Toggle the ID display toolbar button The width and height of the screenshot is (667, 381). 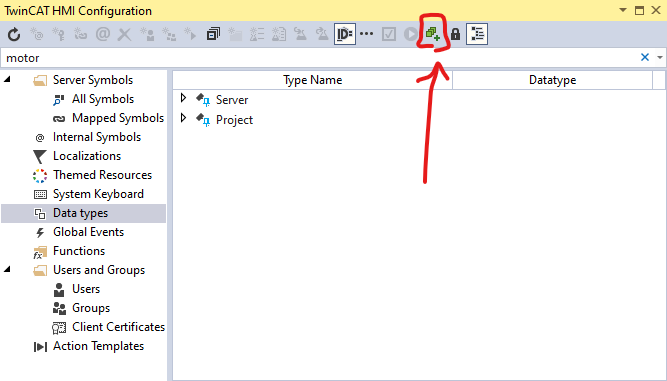click(345, 34)
